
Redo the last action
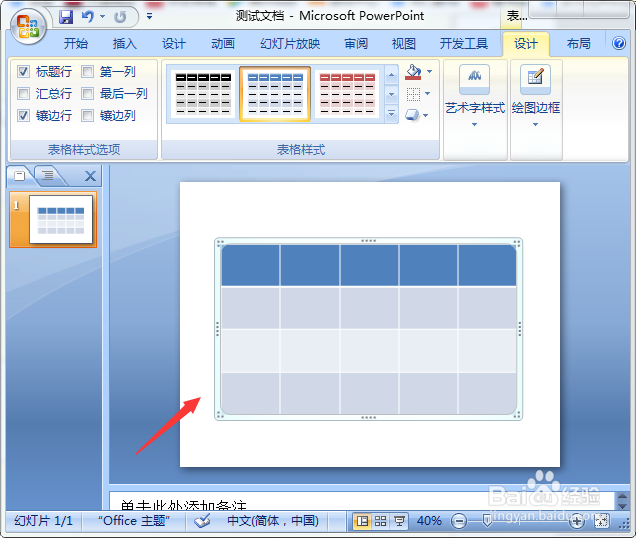click(x=120, y=17)
